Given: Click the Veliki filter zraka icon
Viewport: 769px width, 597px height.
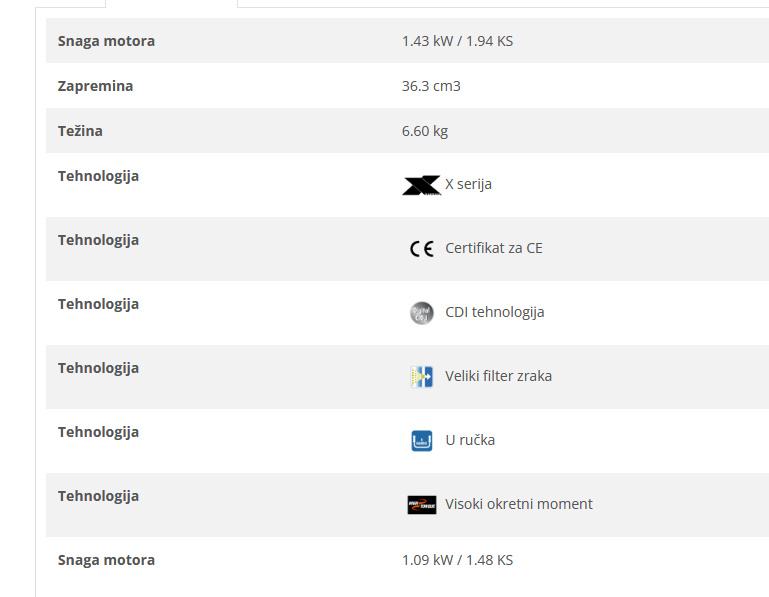Looking at the screenshot, I should pos(422,377).
